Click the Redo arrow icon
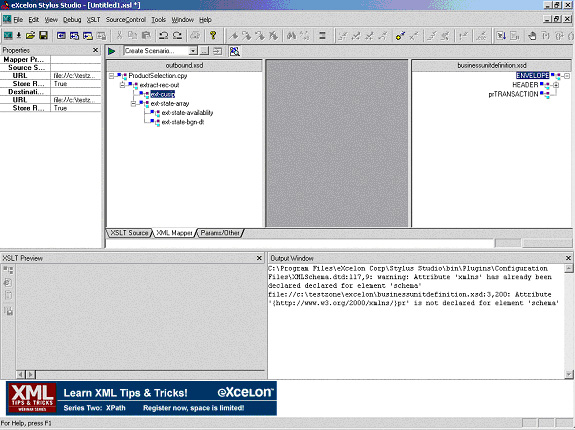Image resolution: width=575 pixels, height=430 pixels. (177, 36)
